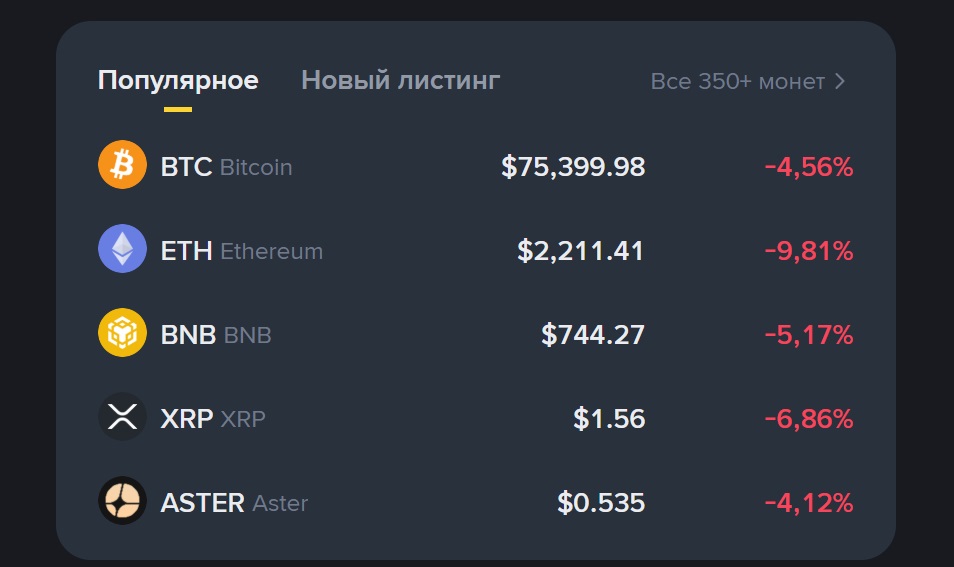Image resolution: width=954 pixels, height=567 pixels.
Task: Click the ASTER ticker label
Action: 202,503
